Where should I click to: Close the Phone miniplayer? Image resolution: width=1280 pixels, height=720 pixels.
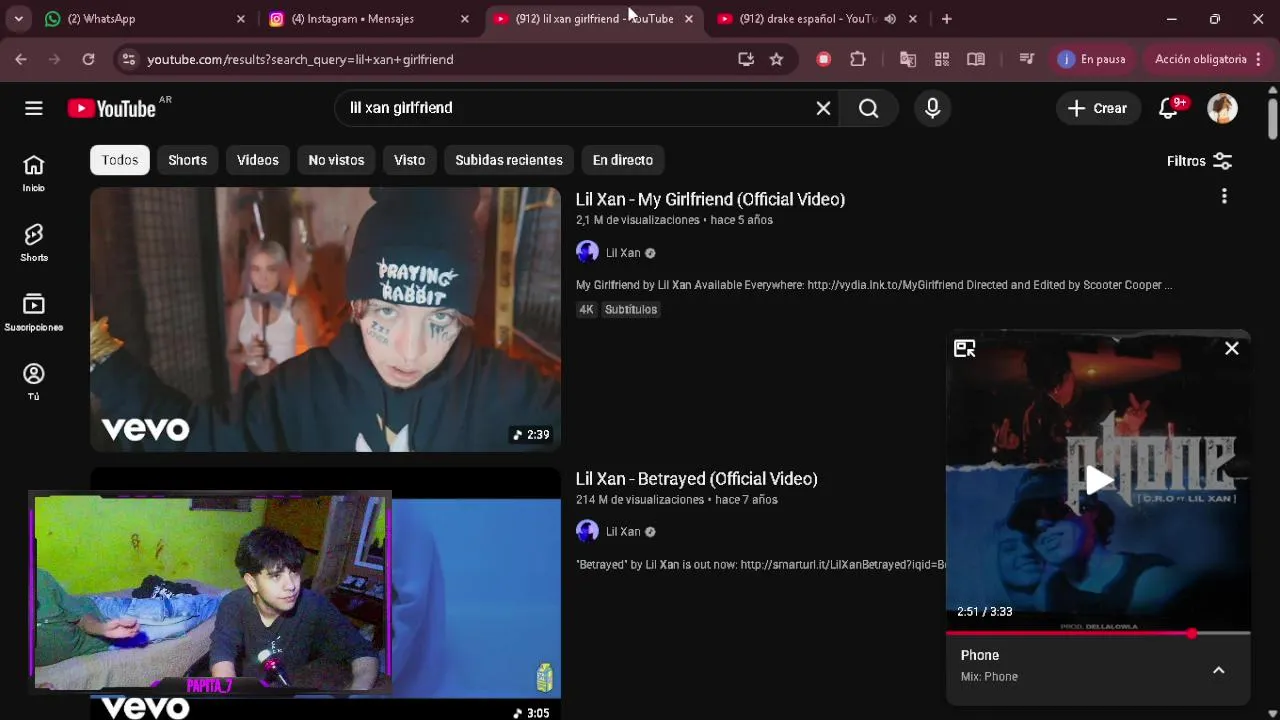[x=1232, y=348]
